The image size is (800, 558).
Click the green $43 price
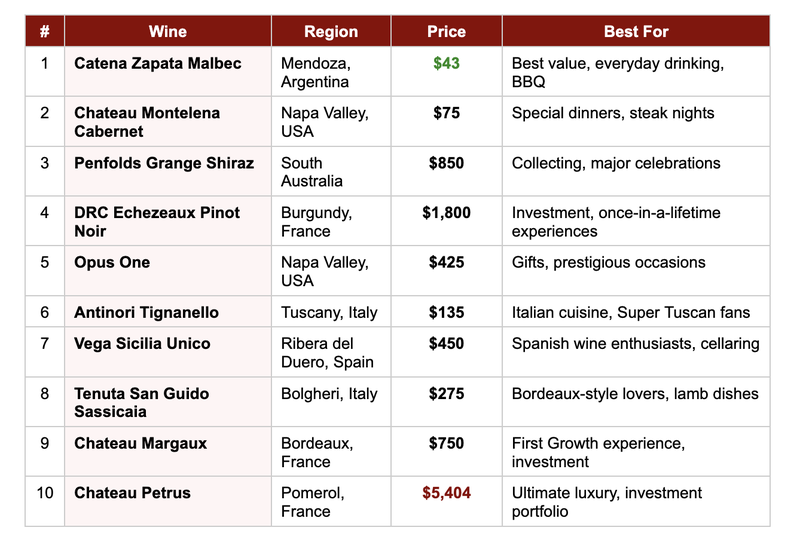pos(446,64)
